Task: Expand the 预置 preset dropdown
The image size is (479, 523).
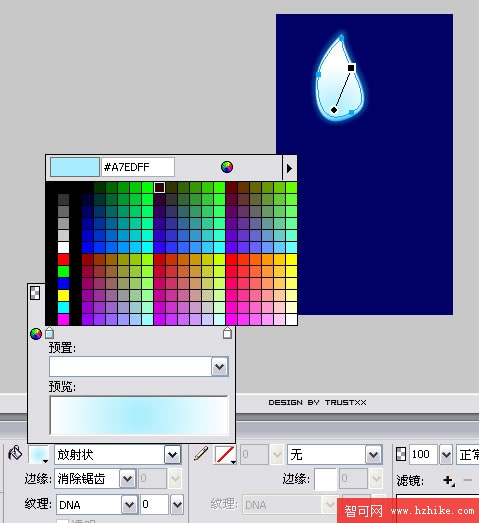Action: pyautogui.click(x=219, y=367)
